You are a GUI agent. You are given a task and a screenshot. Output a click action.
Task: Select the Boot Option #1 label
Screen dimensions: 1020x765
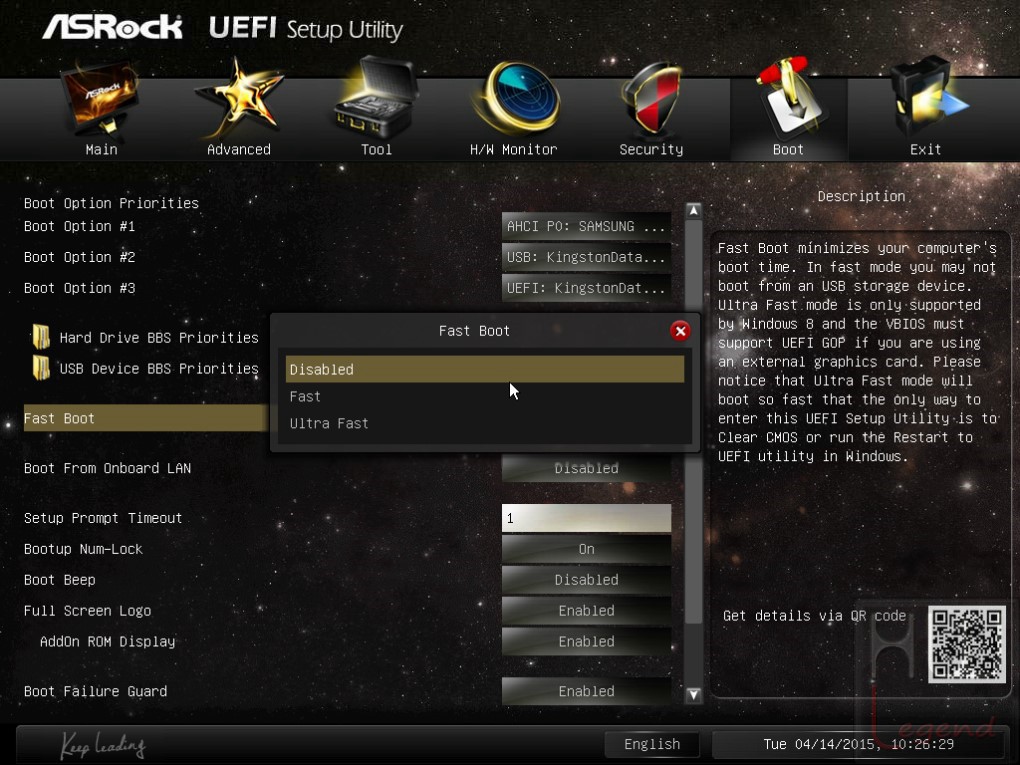[x=79, y=226]
